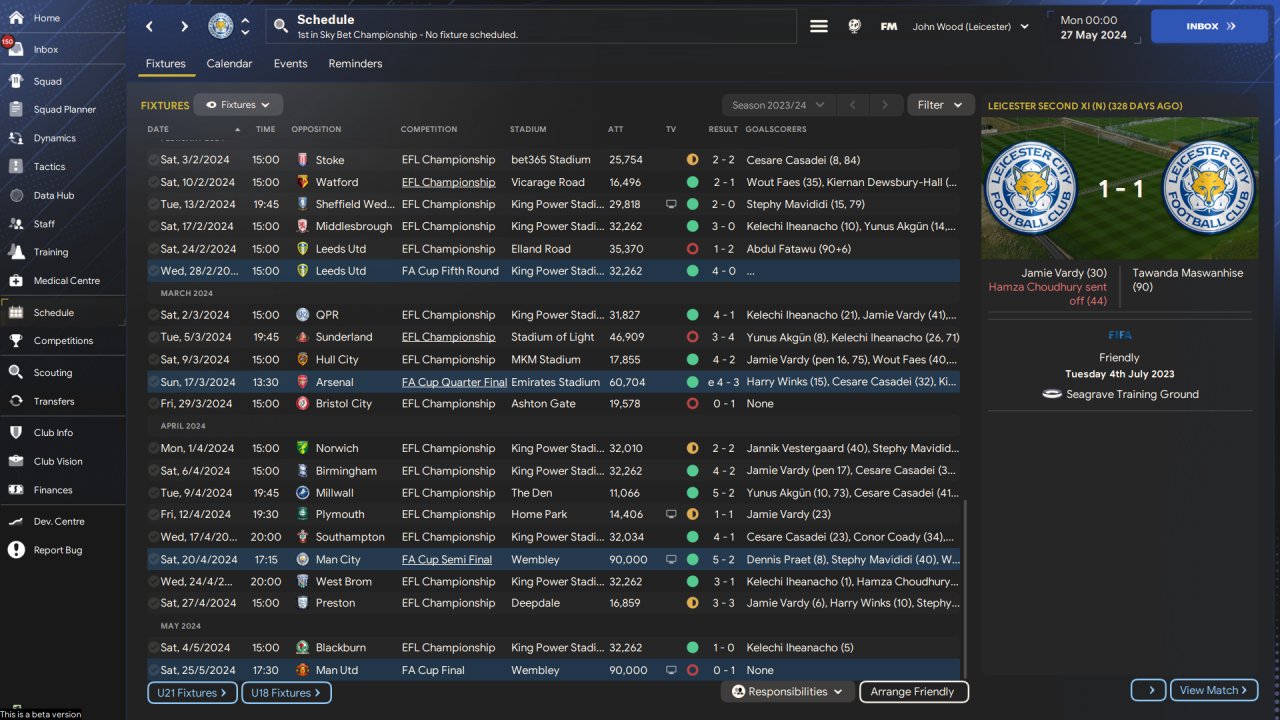Open the FM logo menu

888,27
